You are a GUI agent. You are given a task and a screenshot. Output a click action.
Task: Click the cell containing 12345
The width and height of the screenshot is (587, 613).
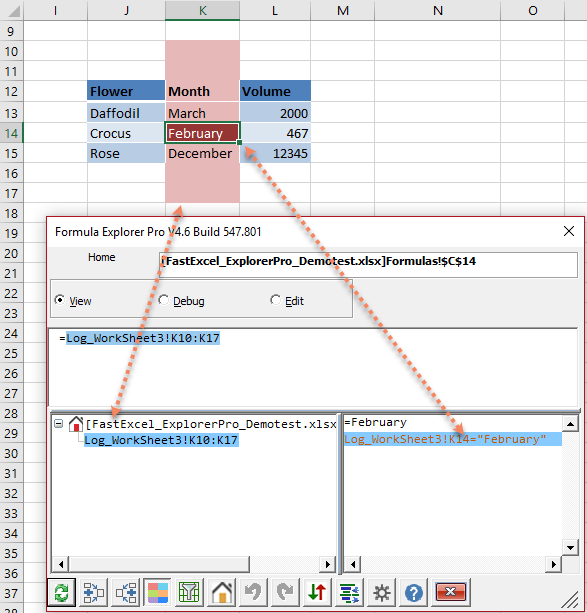(275, 153)
